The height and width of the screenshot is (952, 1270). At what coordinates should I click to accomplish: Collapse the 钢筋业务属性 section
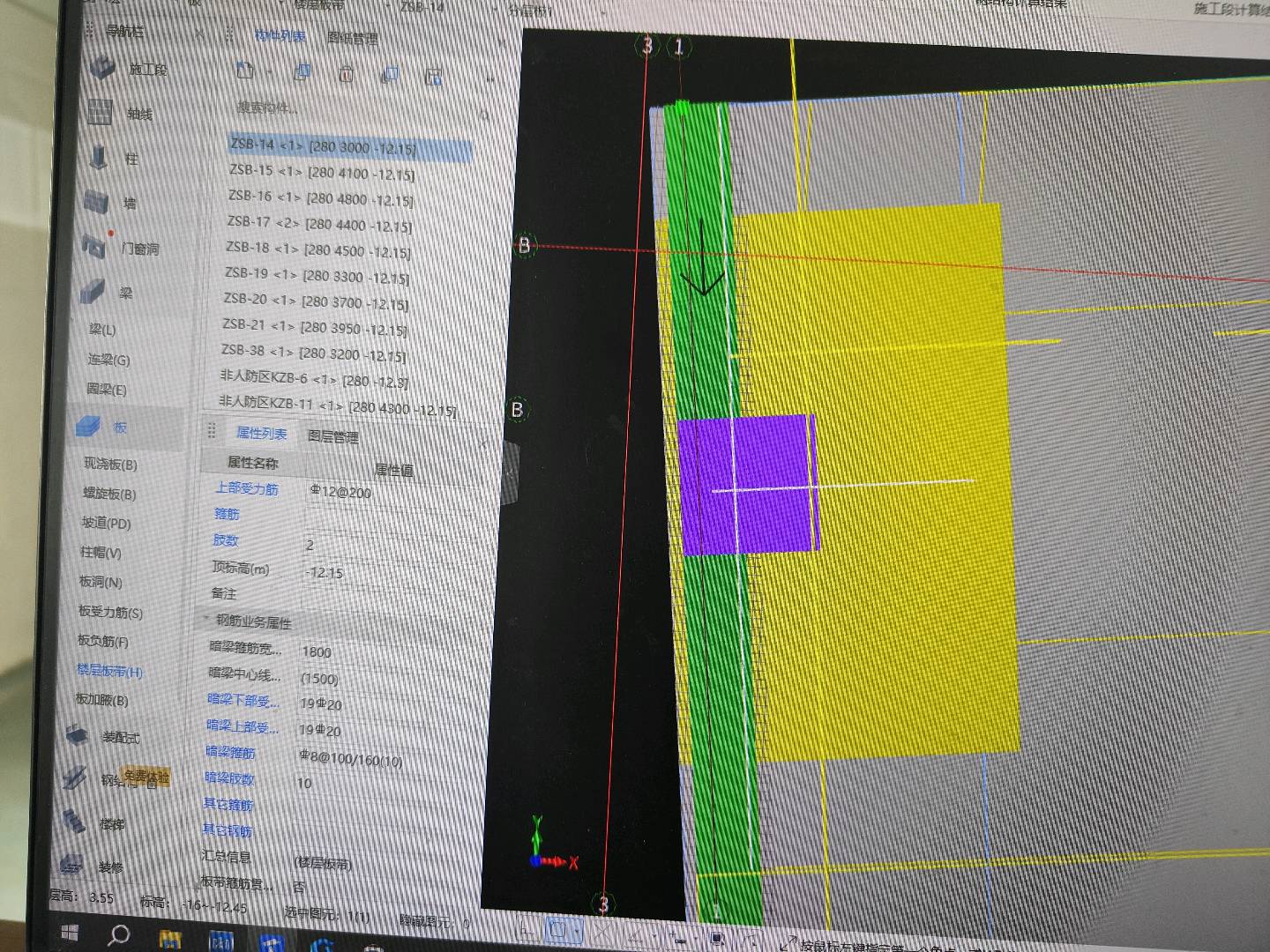coord(208,620)
